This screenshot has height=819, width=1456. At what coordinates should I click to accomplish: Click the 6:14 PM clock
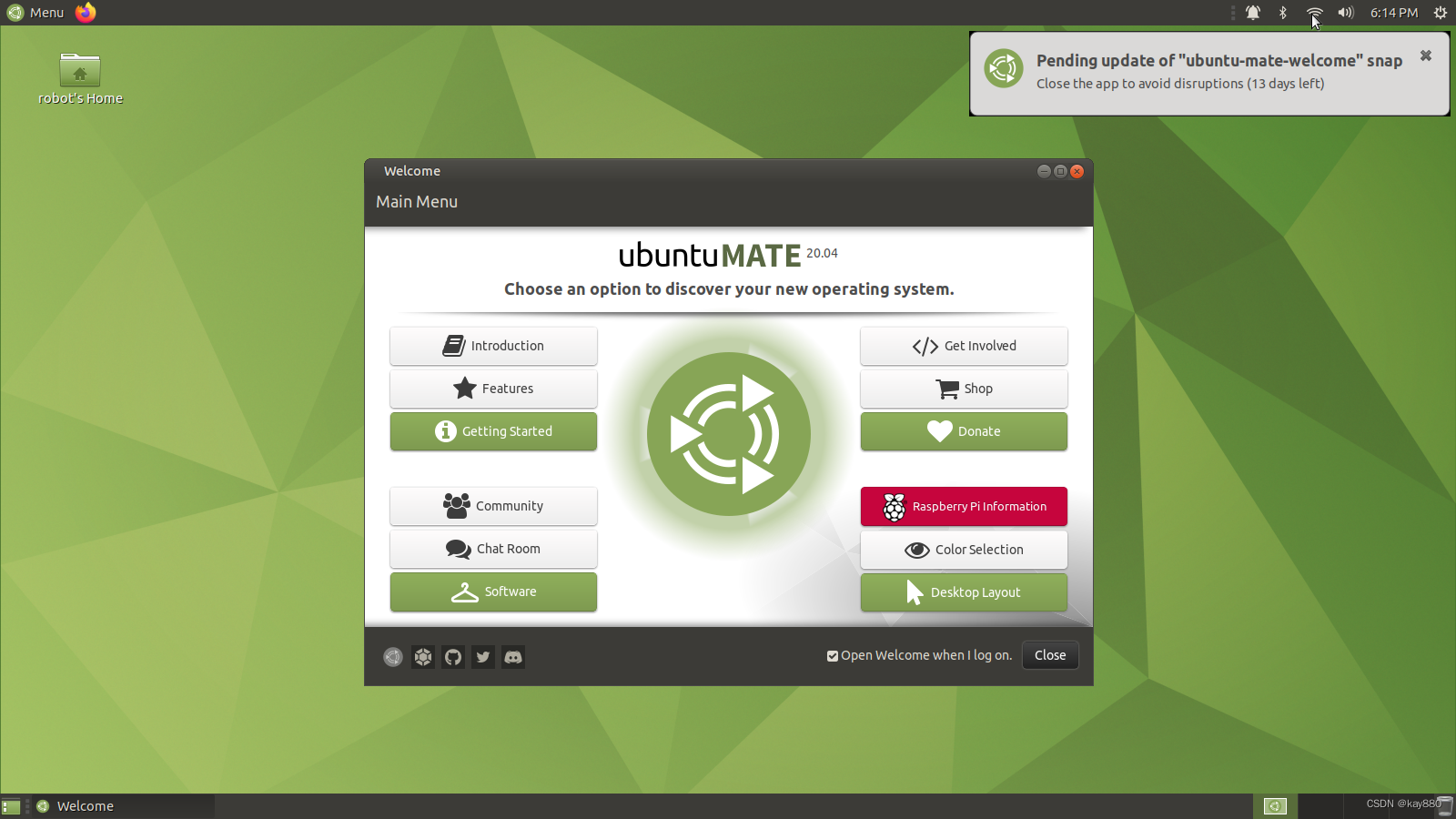pos(1394,13)
